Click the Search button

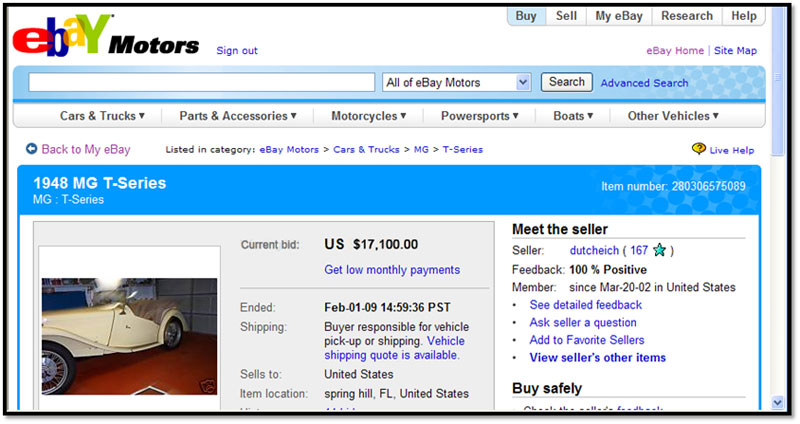pyautogui.click(x=566, y=82)
